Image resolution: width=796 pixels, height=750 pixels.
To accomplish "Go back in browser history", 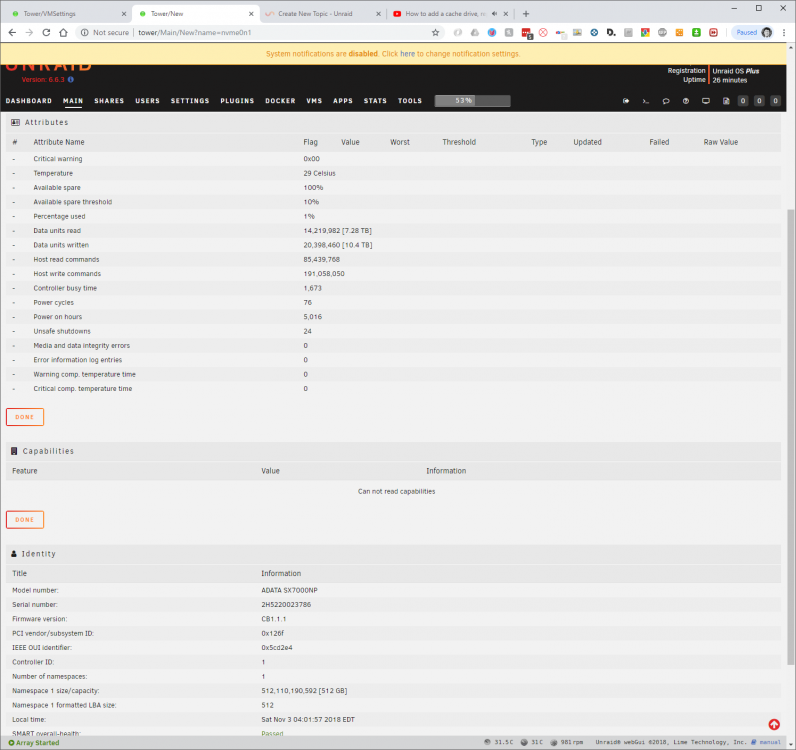I will pos(12,32).
